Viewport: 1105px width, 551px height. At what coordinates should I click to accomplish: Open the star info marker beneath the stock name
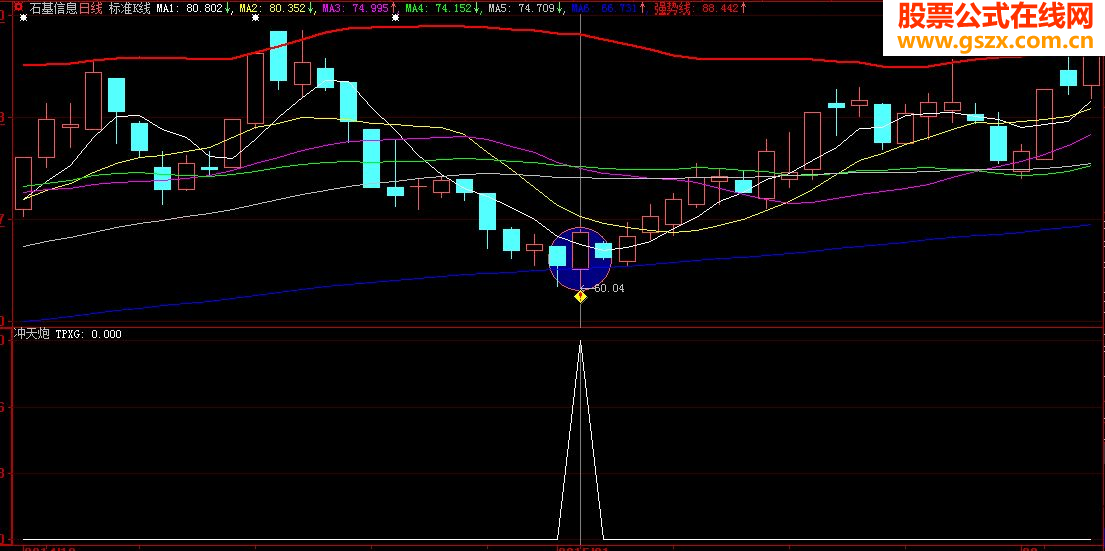pos(23,18)
